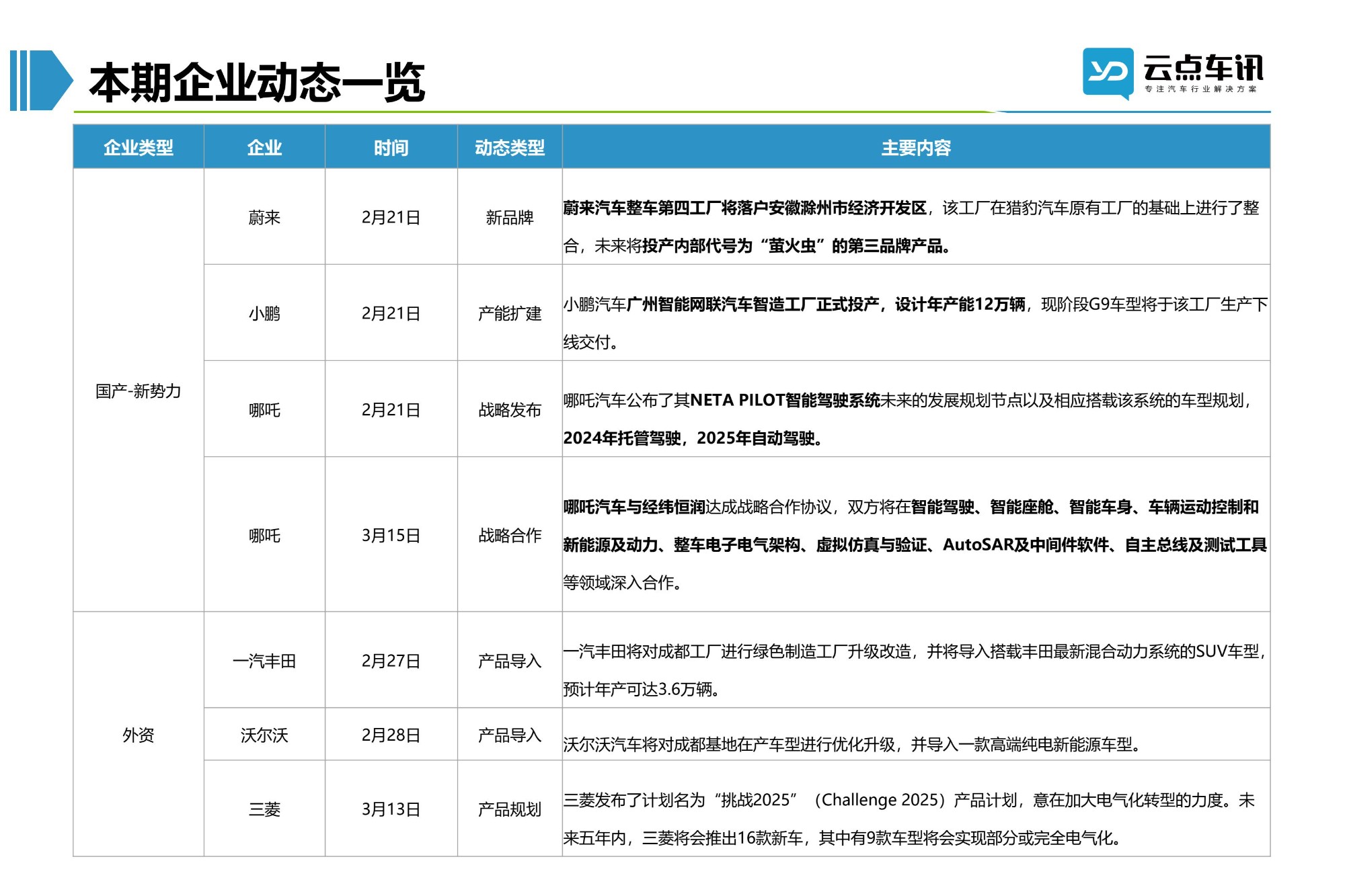Click the 时间 column header
1345x896 pixels.
pyautogui.click(x=391, y=147)
